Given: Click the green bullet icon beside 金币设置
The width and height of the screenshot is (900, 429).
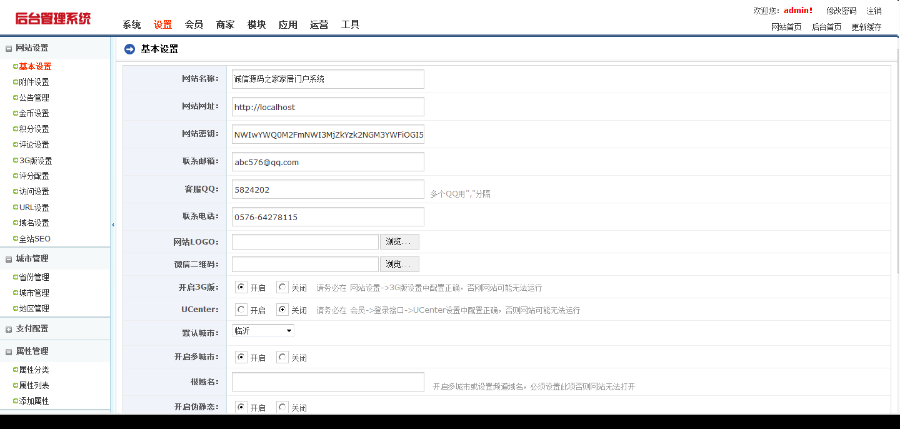Looking at the screenshot, I should point(15,113).
